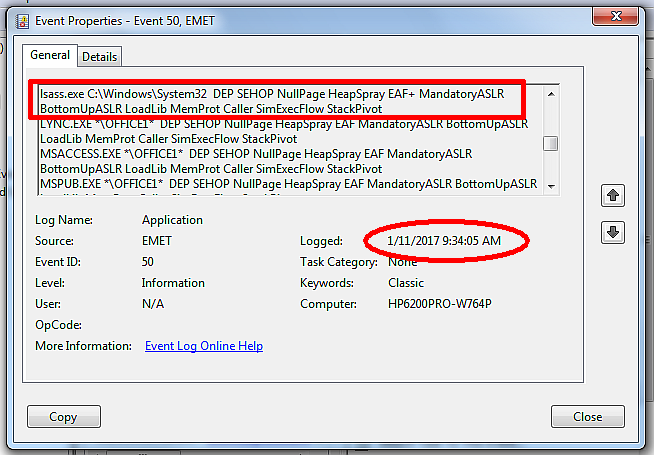Click the Source value EMET
This screenshot has height=455, width=654.
[157, 241]
